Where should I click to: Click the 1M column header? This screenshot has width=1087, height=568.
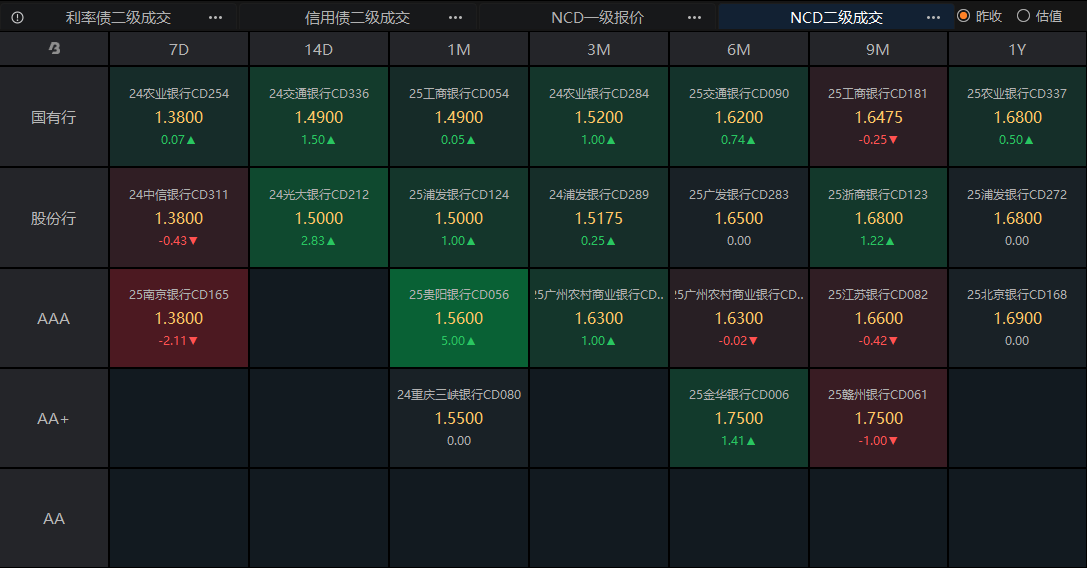[459, 49]
